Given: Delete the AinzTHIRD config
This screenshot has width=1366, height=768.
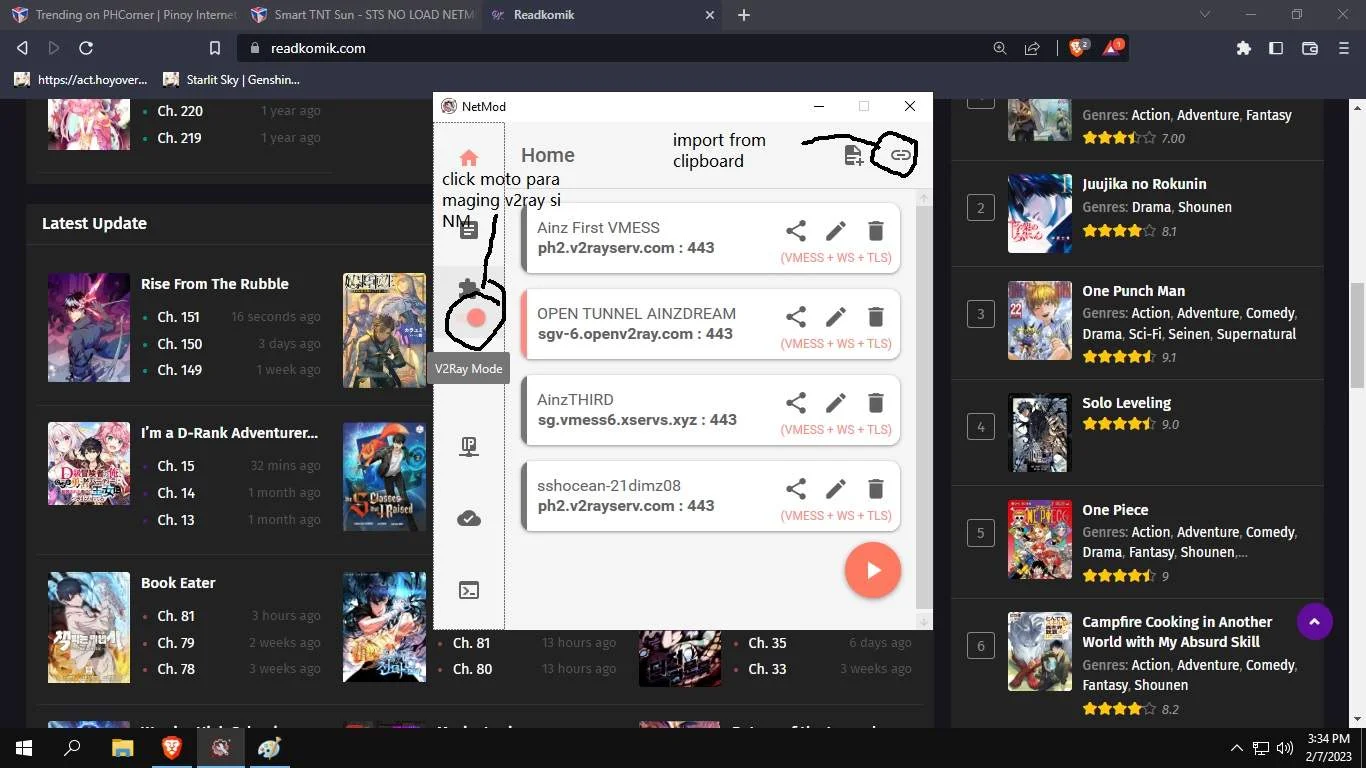Looking at the screenshot, I should pos(876,403).
